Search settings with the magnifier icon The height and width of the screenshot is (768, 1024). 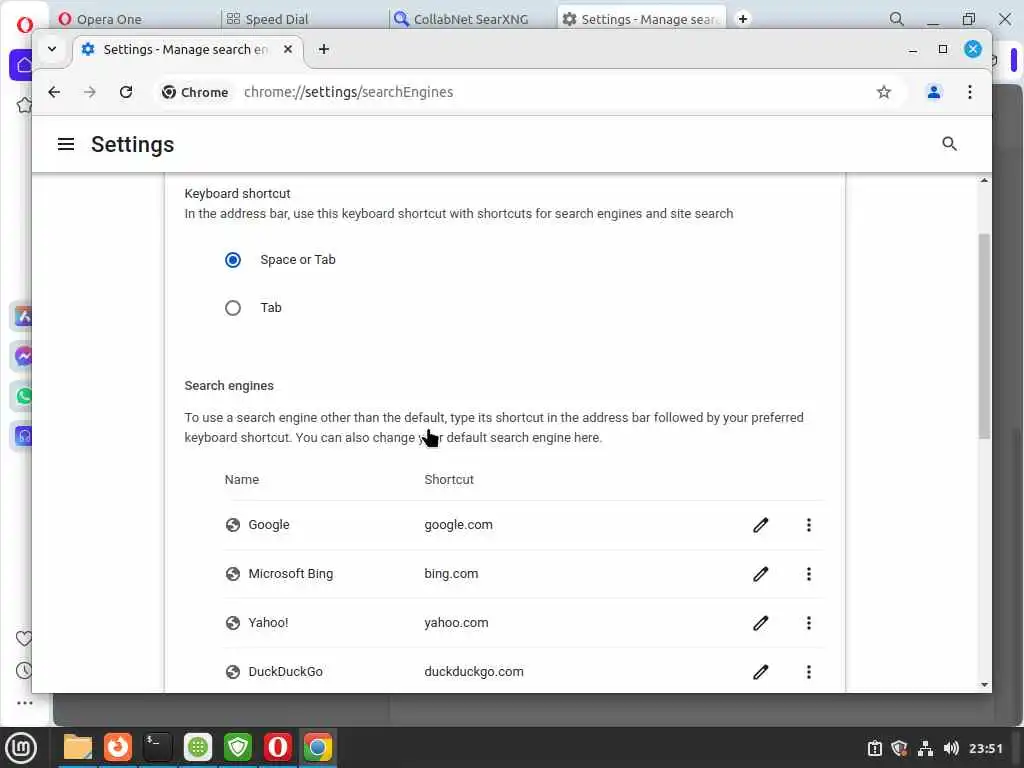tap(949, 144)
